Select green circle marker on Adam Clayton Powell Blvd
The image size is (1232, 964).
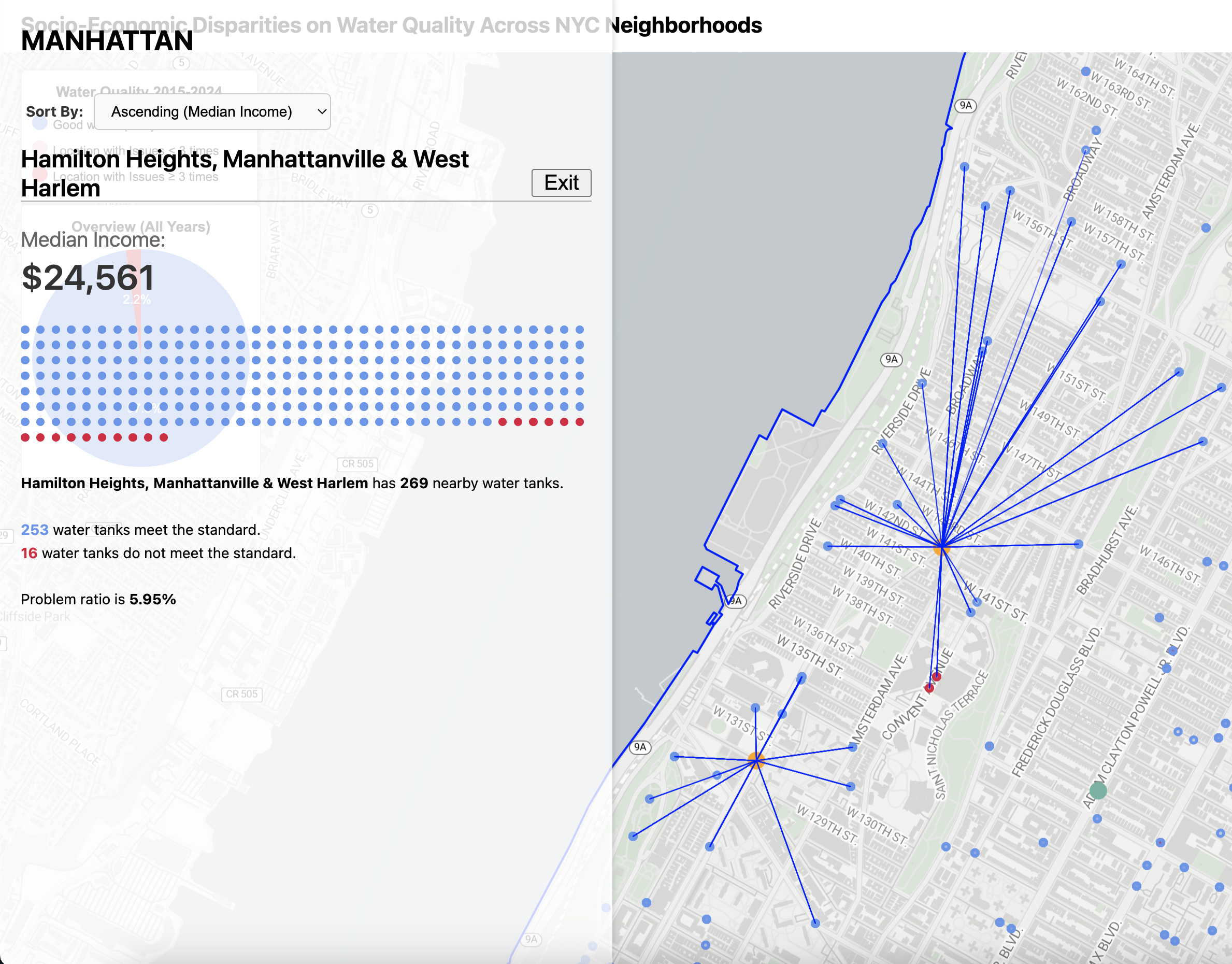click(x=1097, y=790)
